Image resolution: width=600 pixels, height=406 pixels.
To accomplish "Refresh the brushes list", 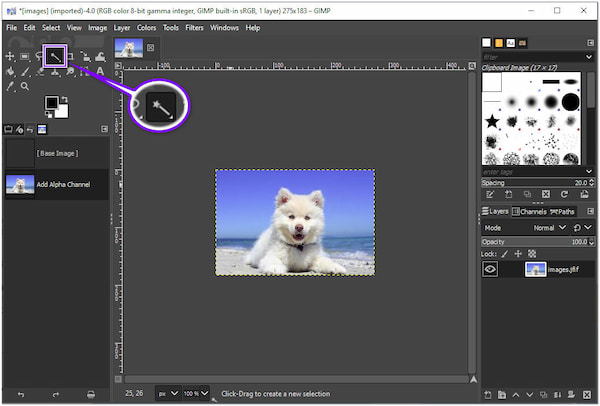I will tap(564, 194).
